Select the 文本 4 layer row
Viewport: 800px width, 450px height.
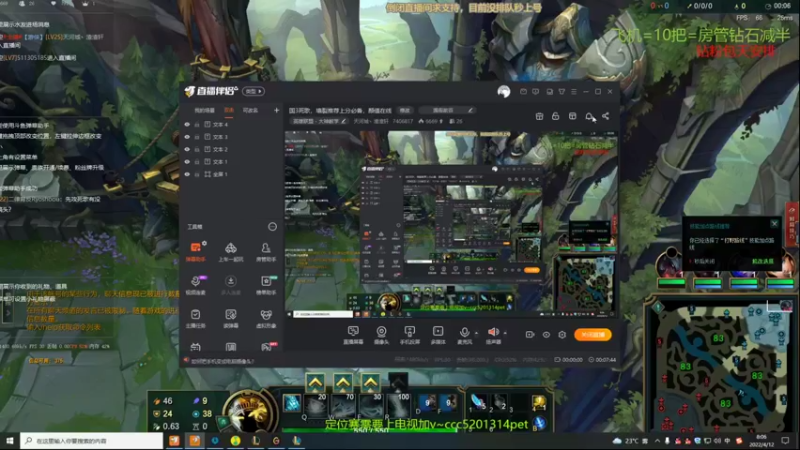[232, 124]
